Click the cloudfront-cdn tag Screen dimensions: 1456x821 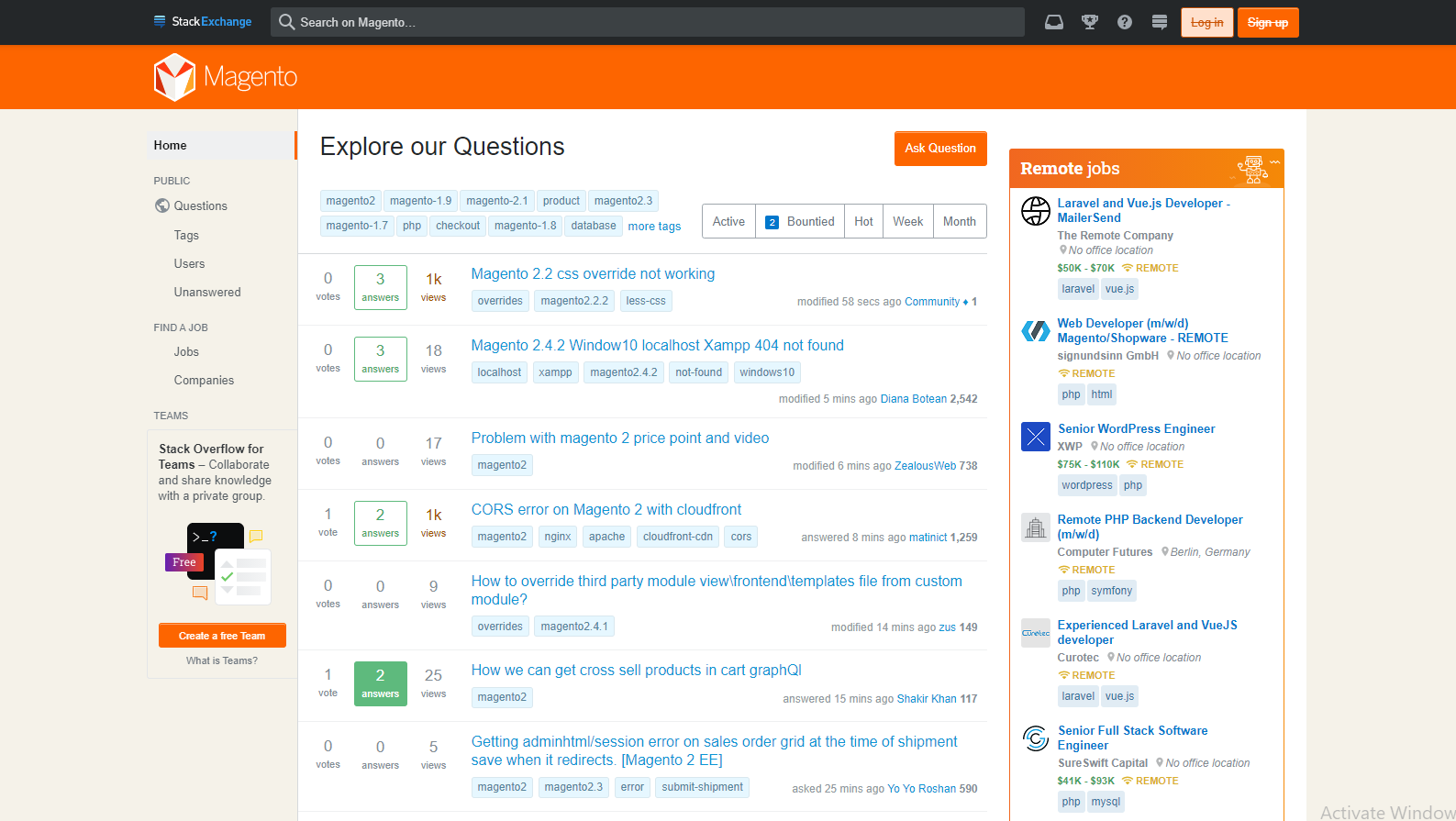point(678,537)
